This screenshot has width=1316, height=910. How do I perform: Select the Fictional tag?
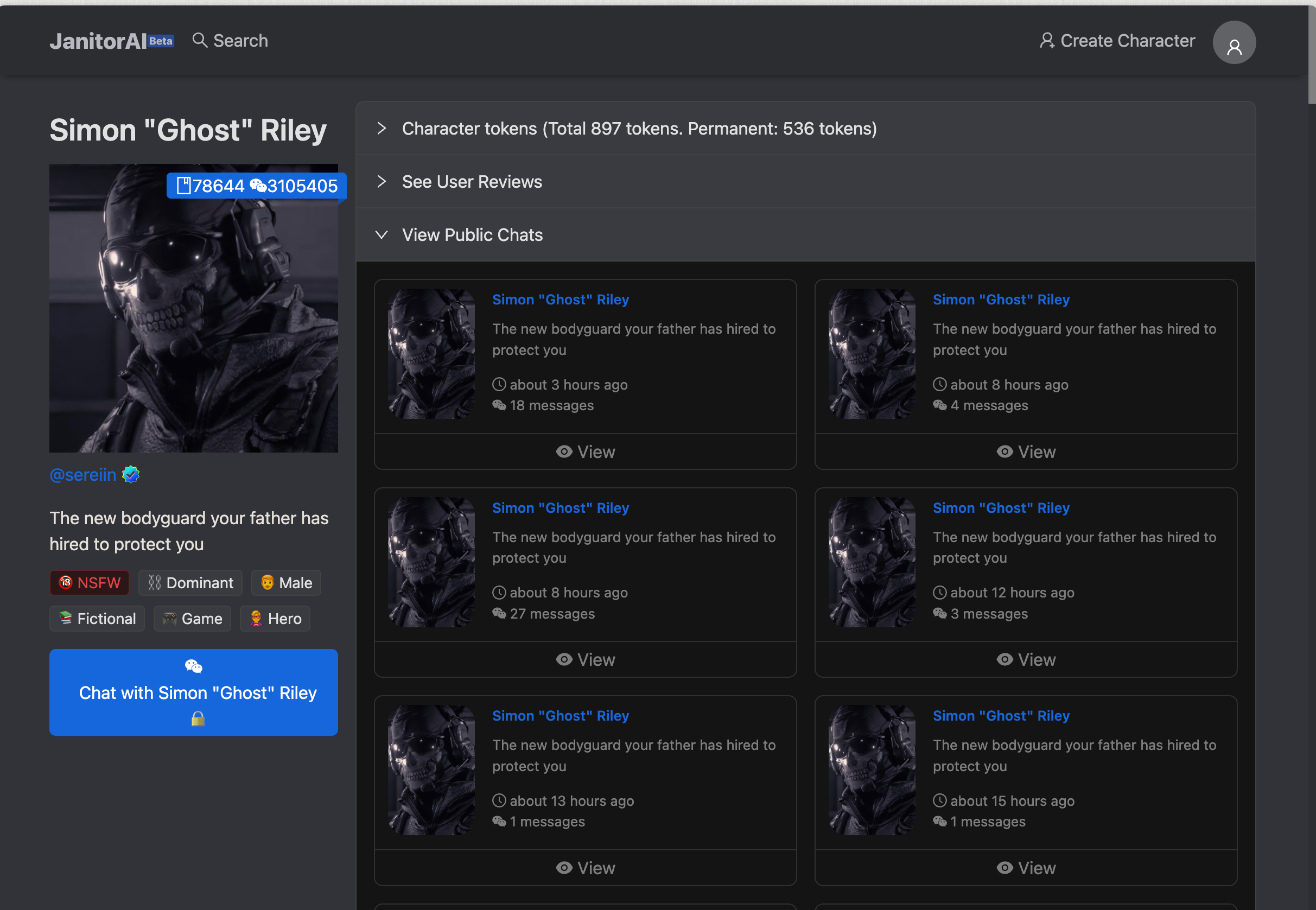97,619
